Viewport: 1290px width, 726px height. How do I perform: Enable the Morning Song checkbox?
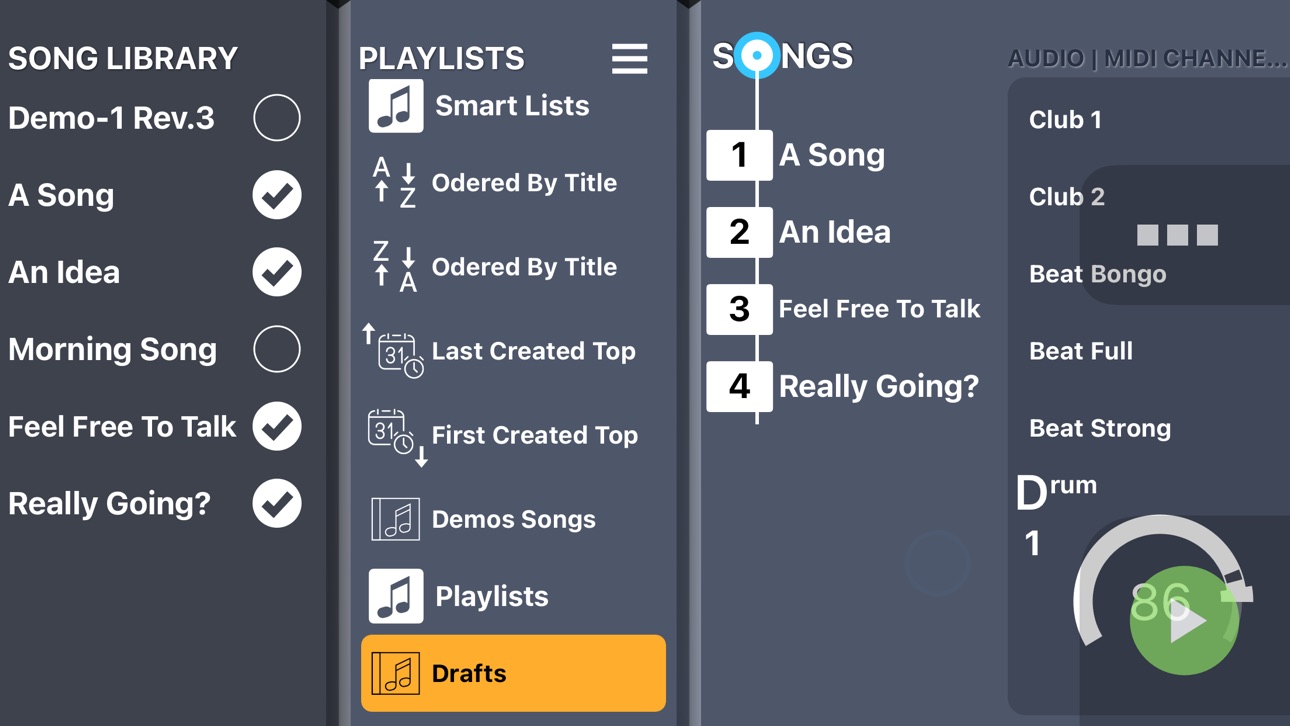click(277, 349)
